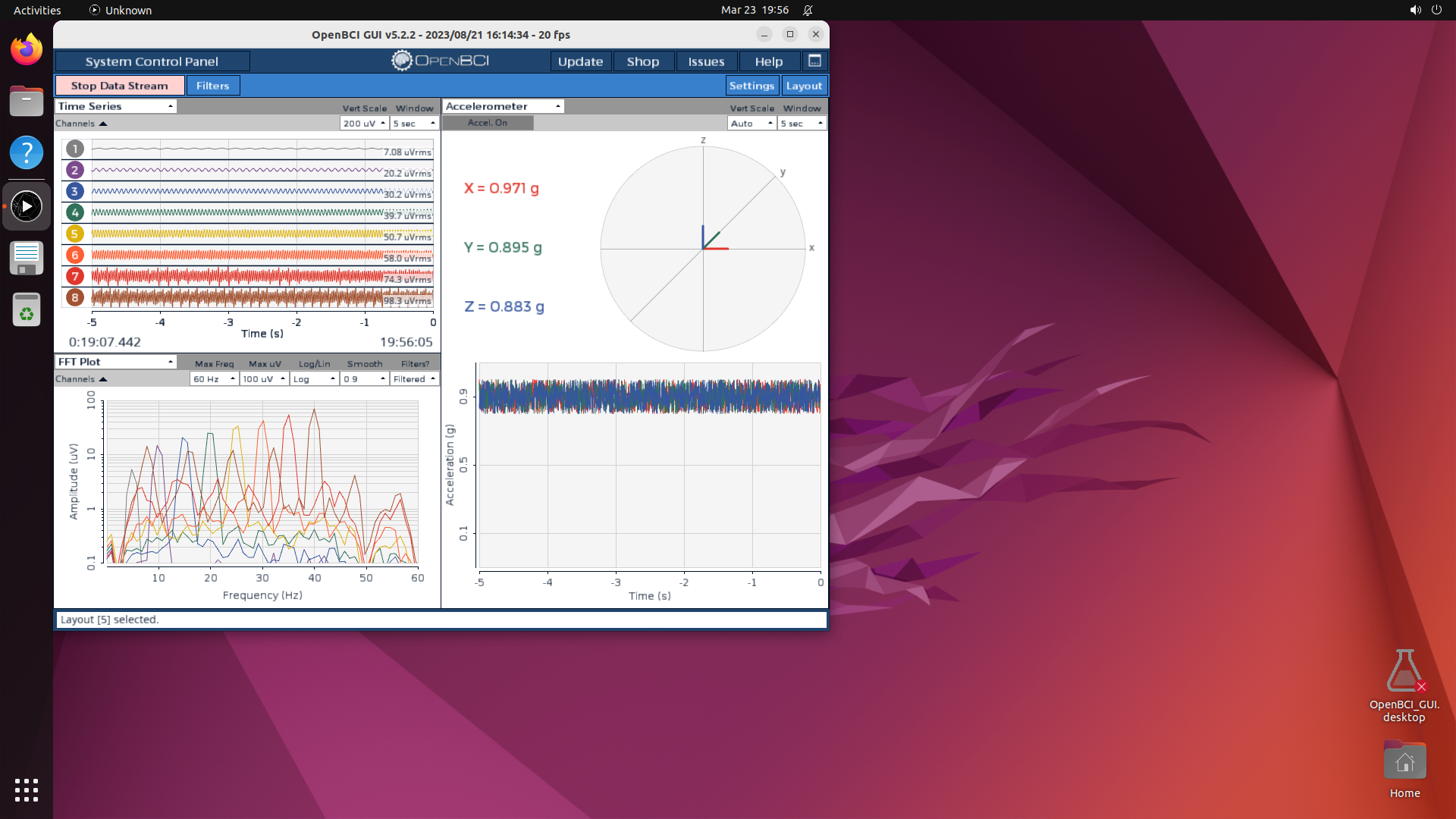Disable channel 6 in the Time Series
This screenshot has height=819, width=1456.
click(74, 255)
